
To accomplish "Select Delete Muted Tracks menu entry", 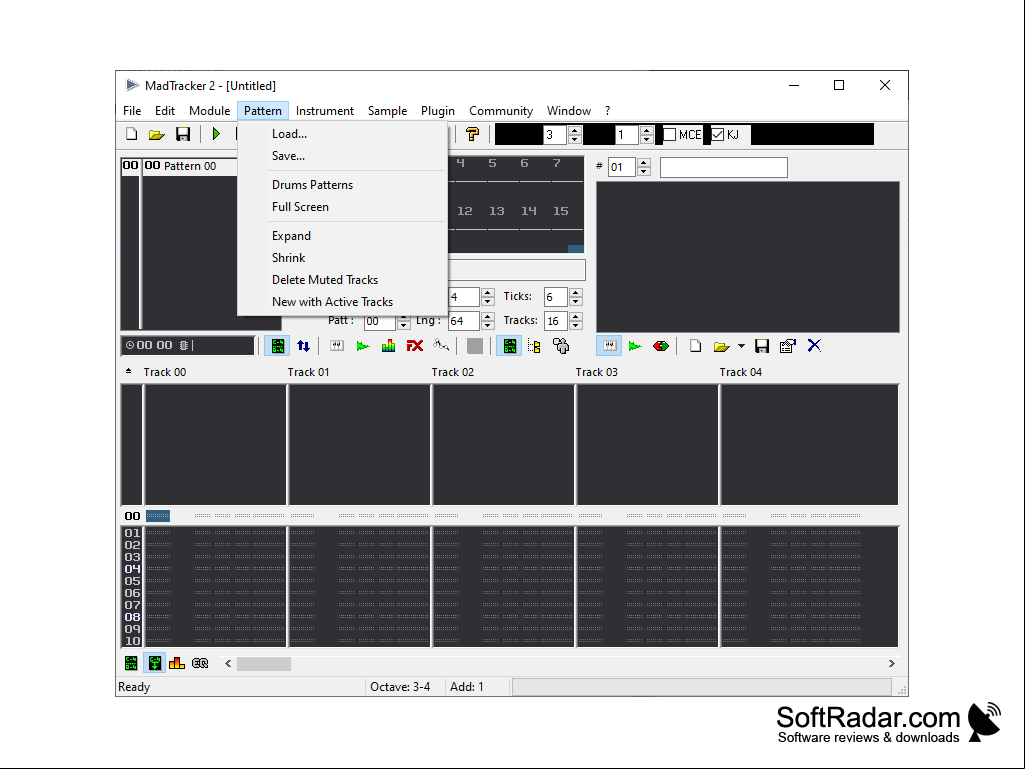I will point(343,280).
